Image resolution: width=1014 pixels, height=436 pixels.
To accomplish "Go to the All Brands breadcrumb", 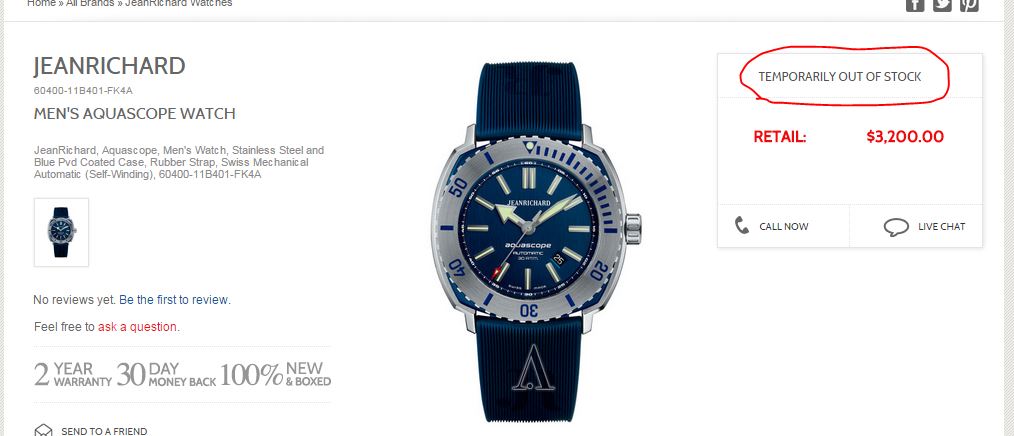I will pyautogui.click(x=90, y=3).
